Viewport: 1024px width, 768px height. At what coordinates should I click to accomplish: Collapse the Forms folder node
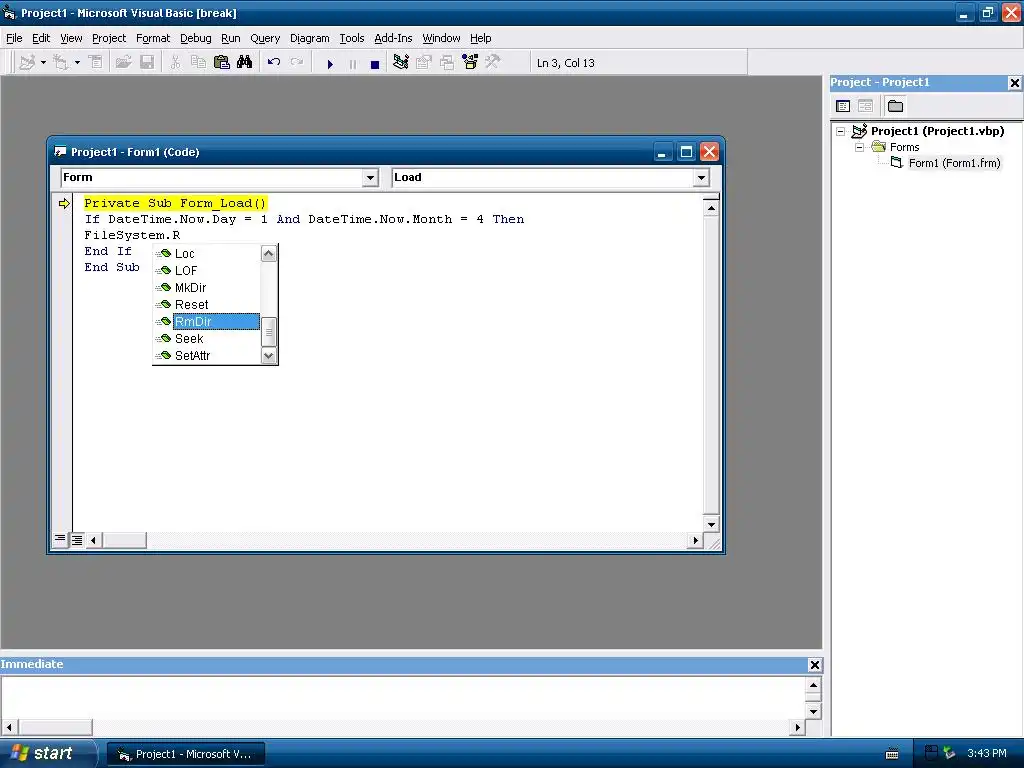pyautogui.click(x=859, y=147)
